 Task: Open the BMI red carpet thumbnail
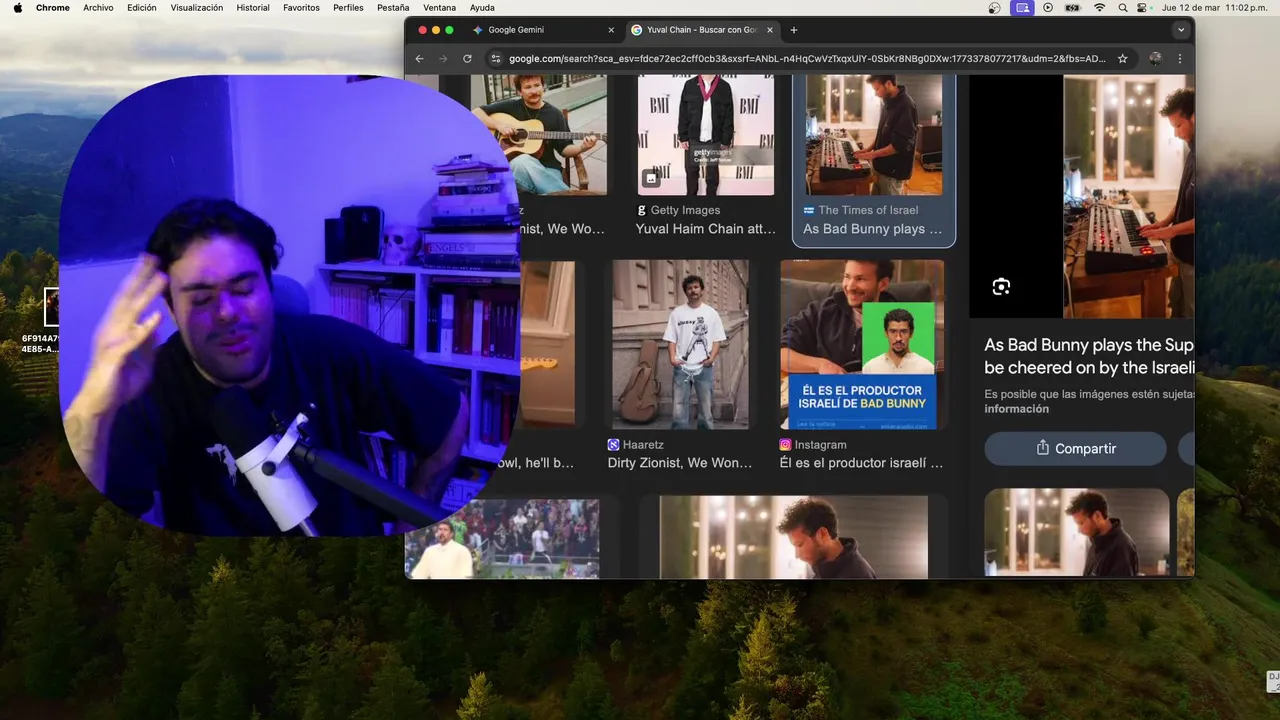[706, 134]
